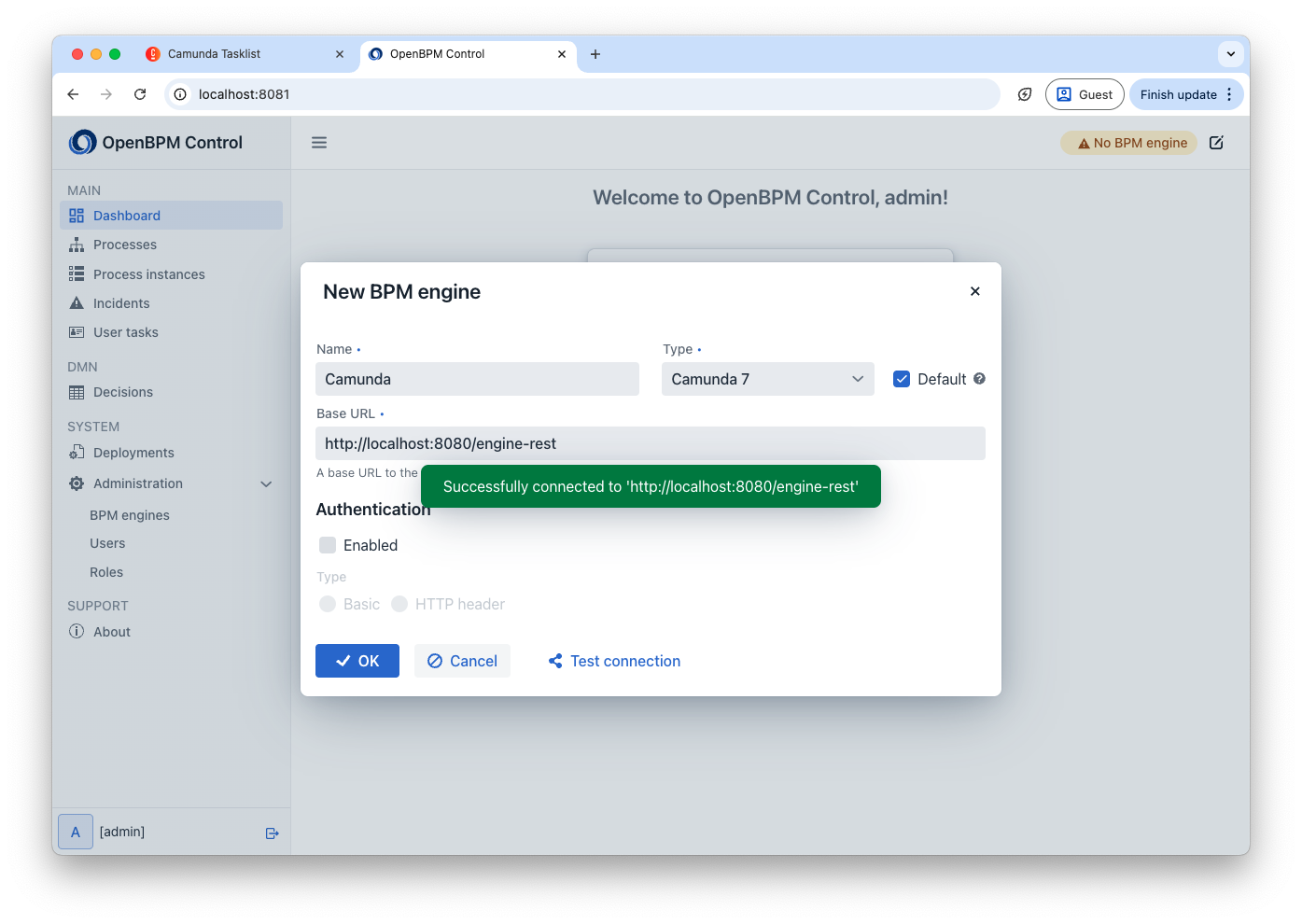This screenshot has height=924, width=1302.
Task: View site information icon in address bar
Action: click(180, 94)
